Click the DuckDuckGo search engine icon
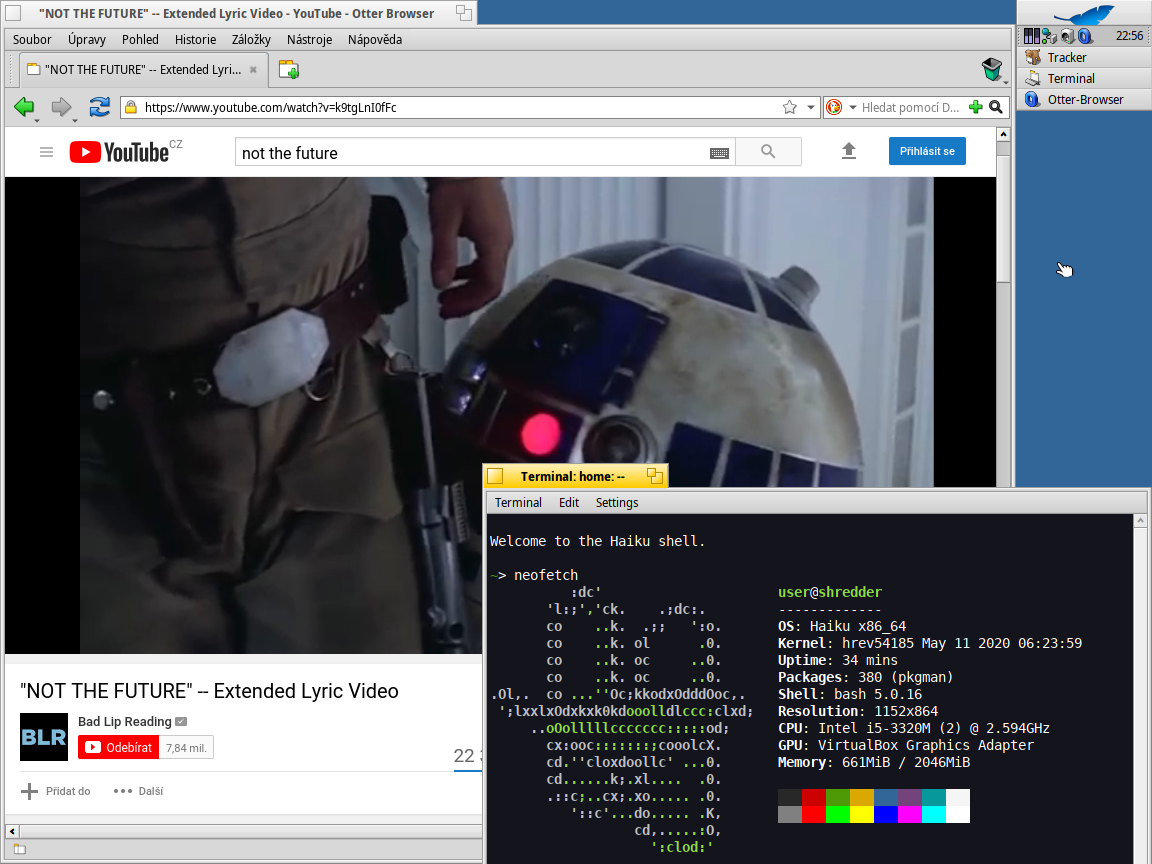This screenshot has height=864, width=1152. coord(834,107)
